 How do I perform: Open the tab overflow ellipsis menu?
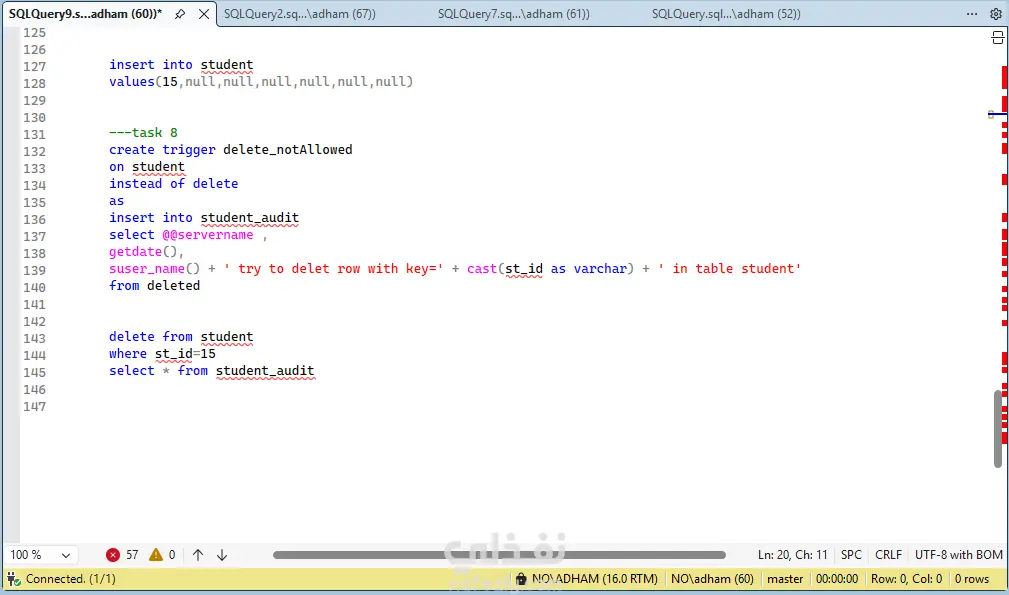[x=972, y=14]
